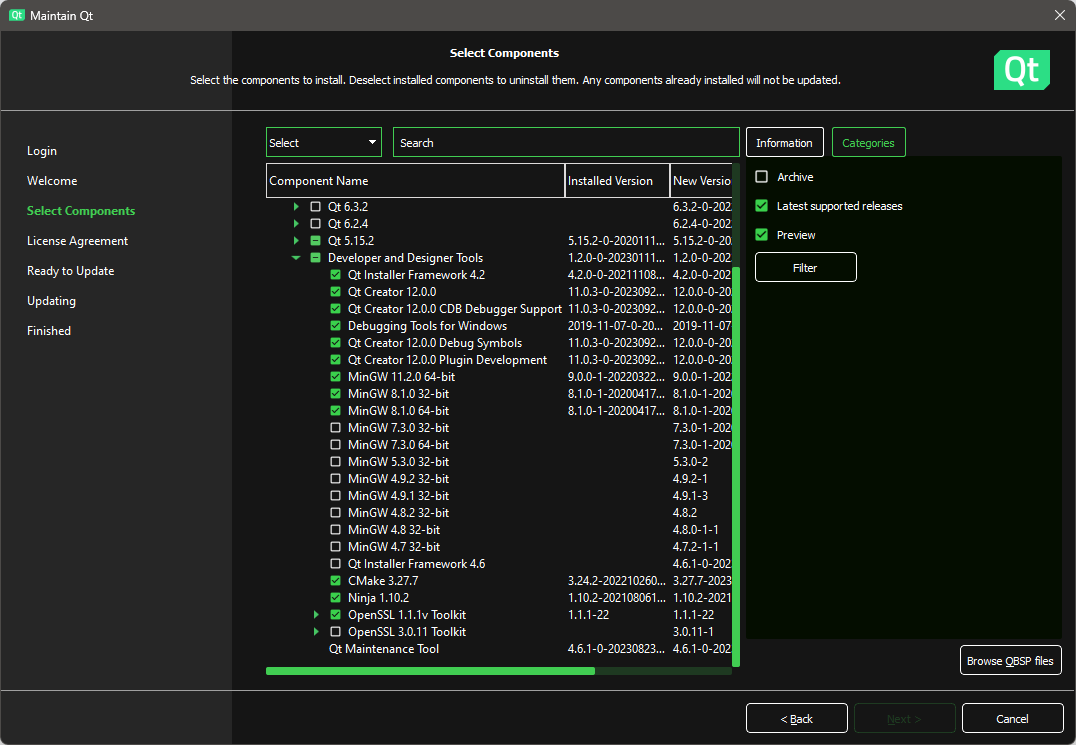Screen dimensions: 1076x745
Task: Click the Maintain Qt title bar icon
Action: 16,15
